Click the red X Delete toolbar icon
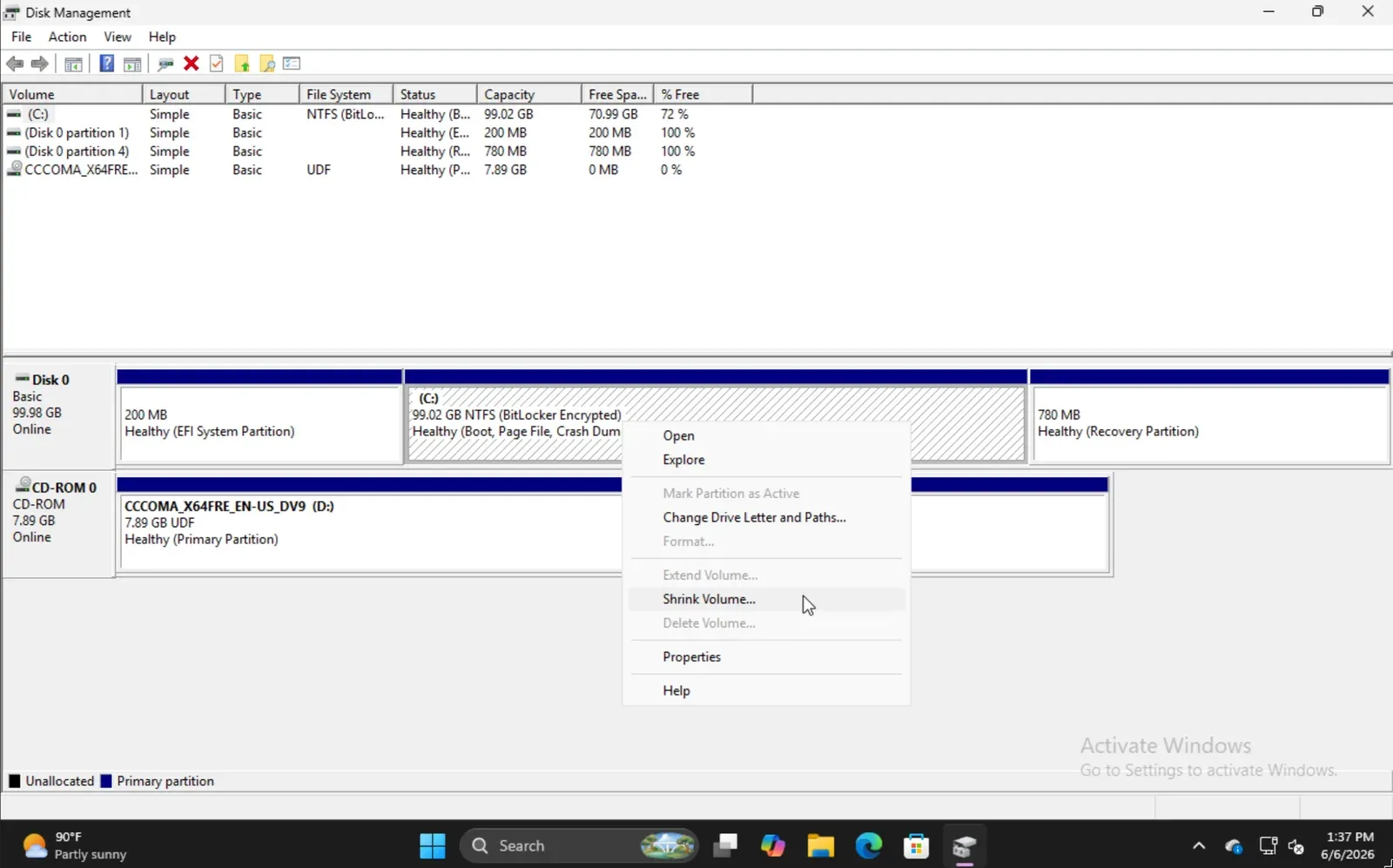This screenshot has width=1393, height=868. pyautogui.click(x=192, y=64)
